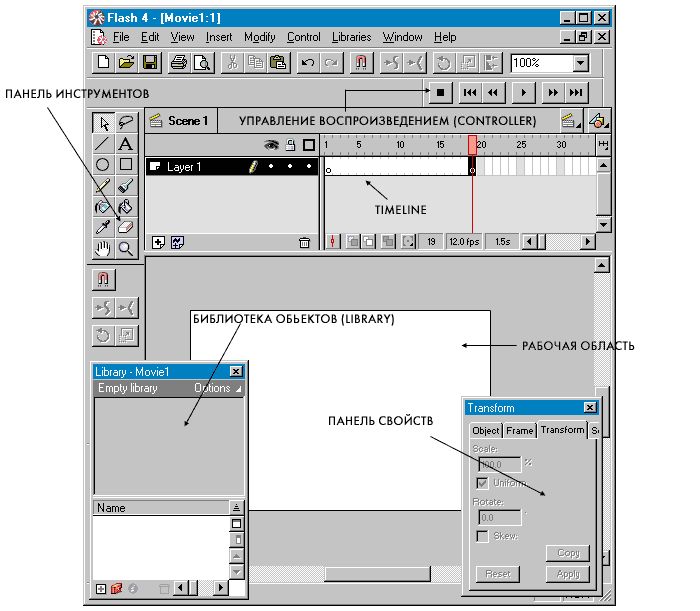Click the padlock icon above layers
700x611 pixels.
(x=290, y=145)
